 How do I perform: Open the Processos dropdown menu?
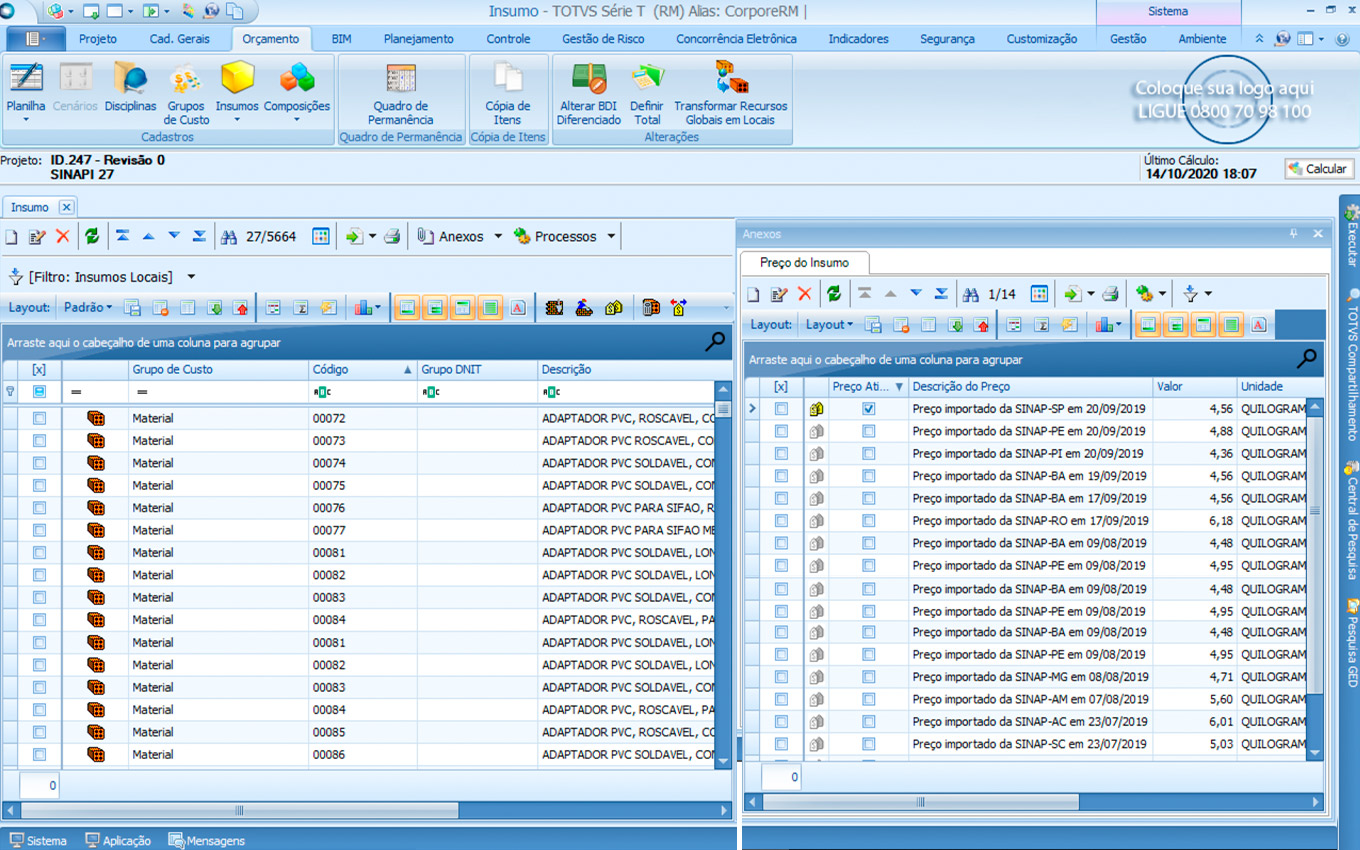coord(609,237)
